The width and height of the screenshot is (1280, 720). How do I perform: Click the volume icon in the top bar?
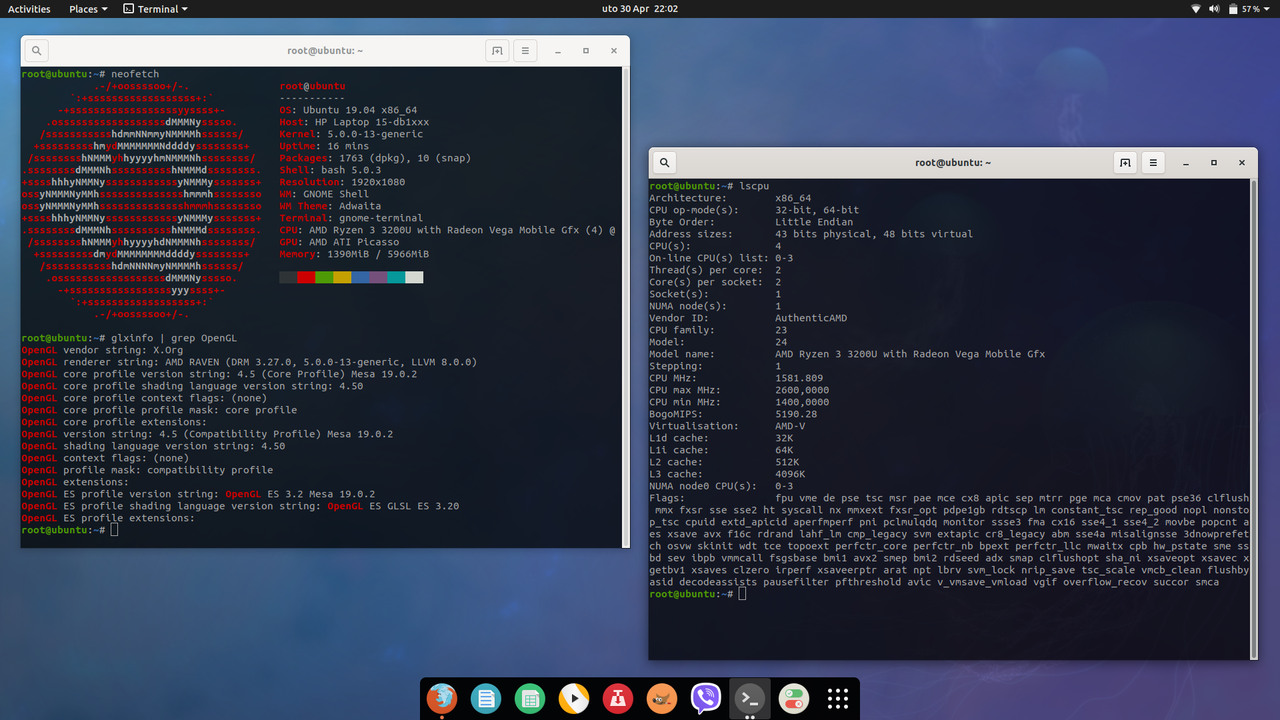pyautogui.click(x=1213, y=8)
